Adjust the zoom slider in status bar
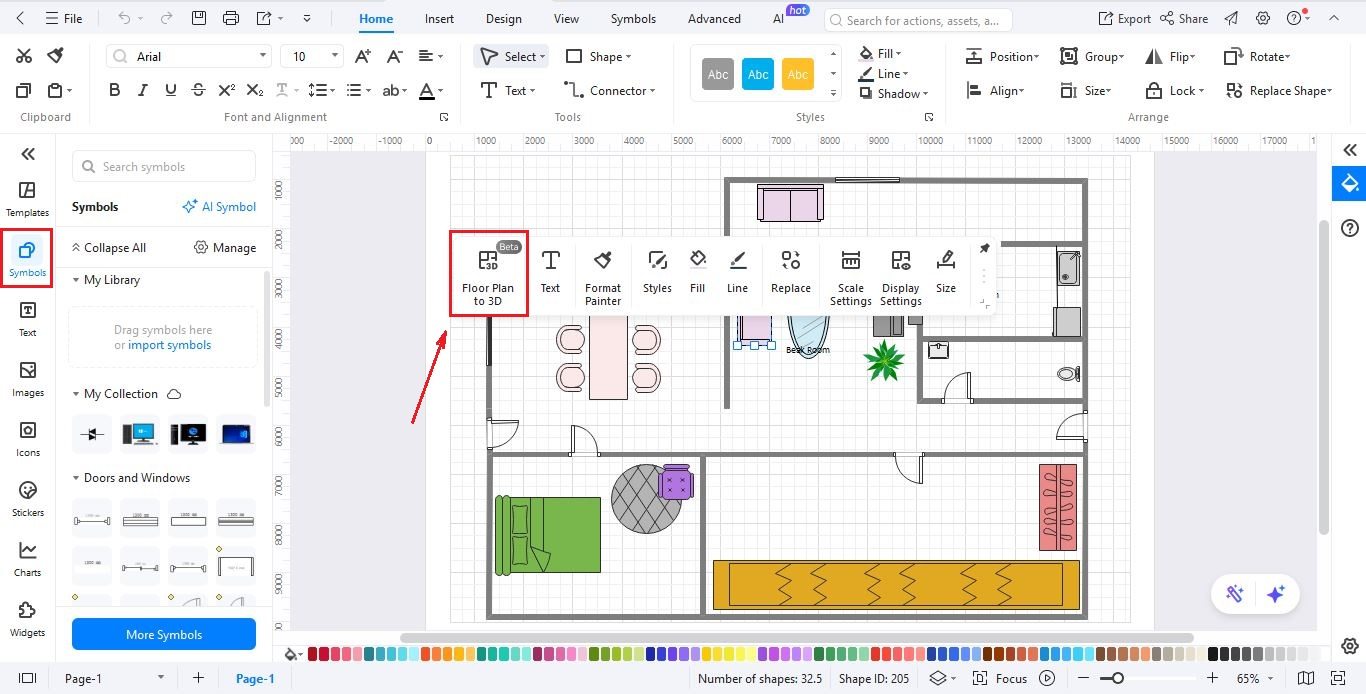 coord(1118,678)
